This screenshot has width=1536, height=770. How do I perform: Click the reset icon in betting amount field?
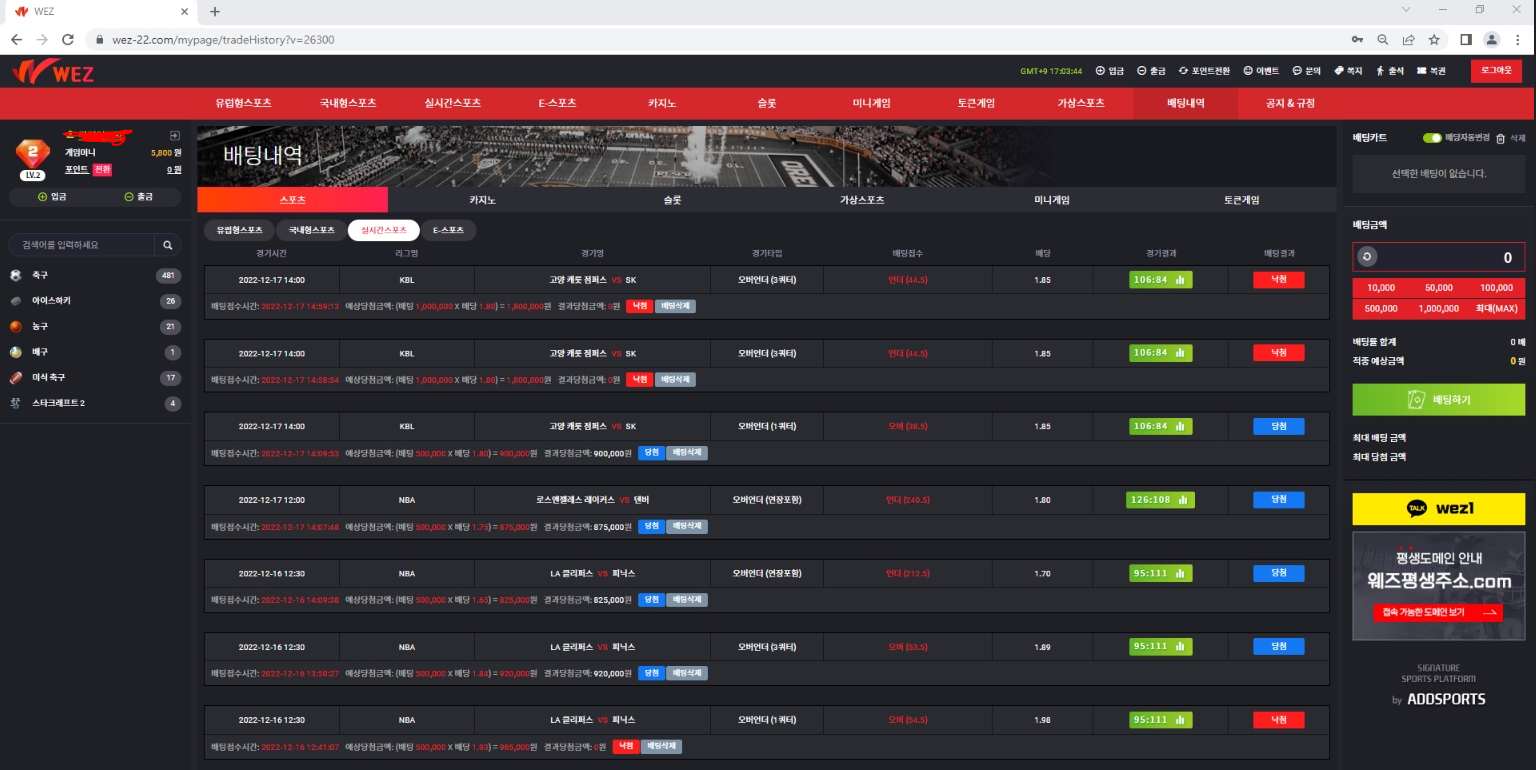1367,257
